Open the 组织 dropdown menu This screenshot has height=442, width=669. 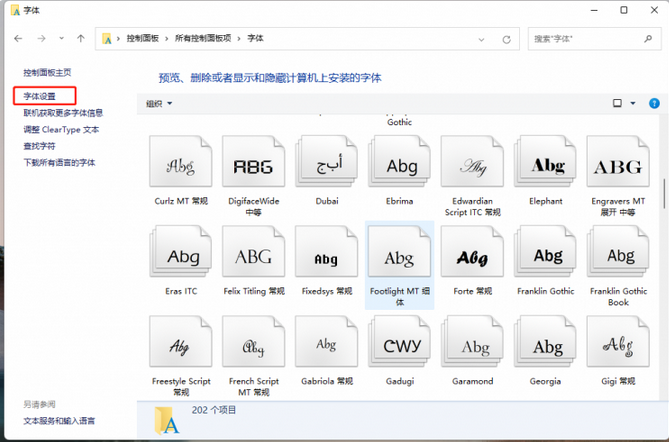pyautogui.click(x=159, y=103)
